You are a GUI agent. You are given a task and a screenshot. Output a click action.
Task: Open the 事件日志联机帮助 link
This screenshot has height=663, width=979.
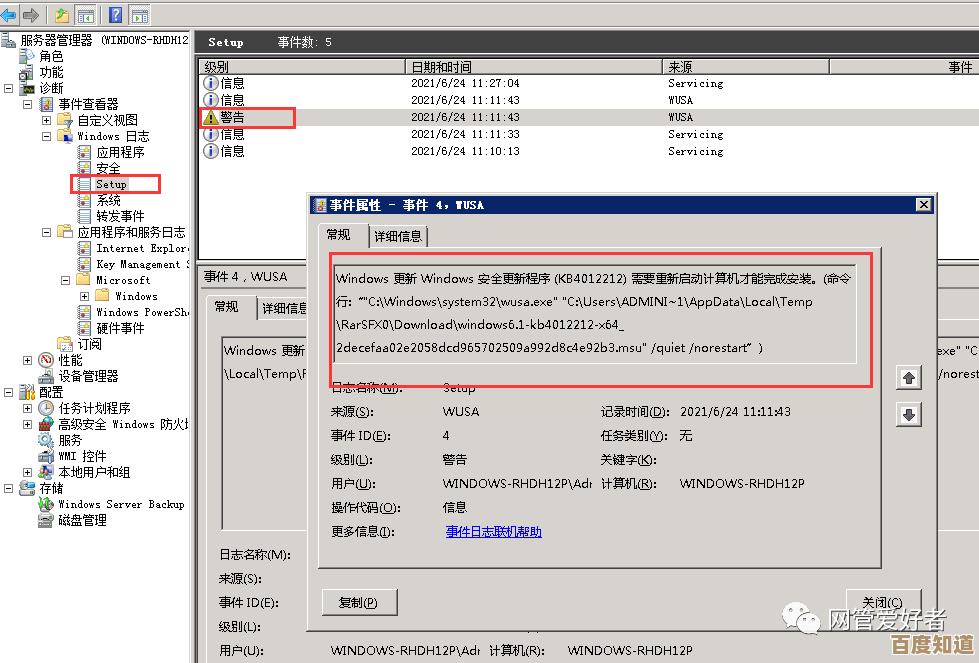coord(493,532)
